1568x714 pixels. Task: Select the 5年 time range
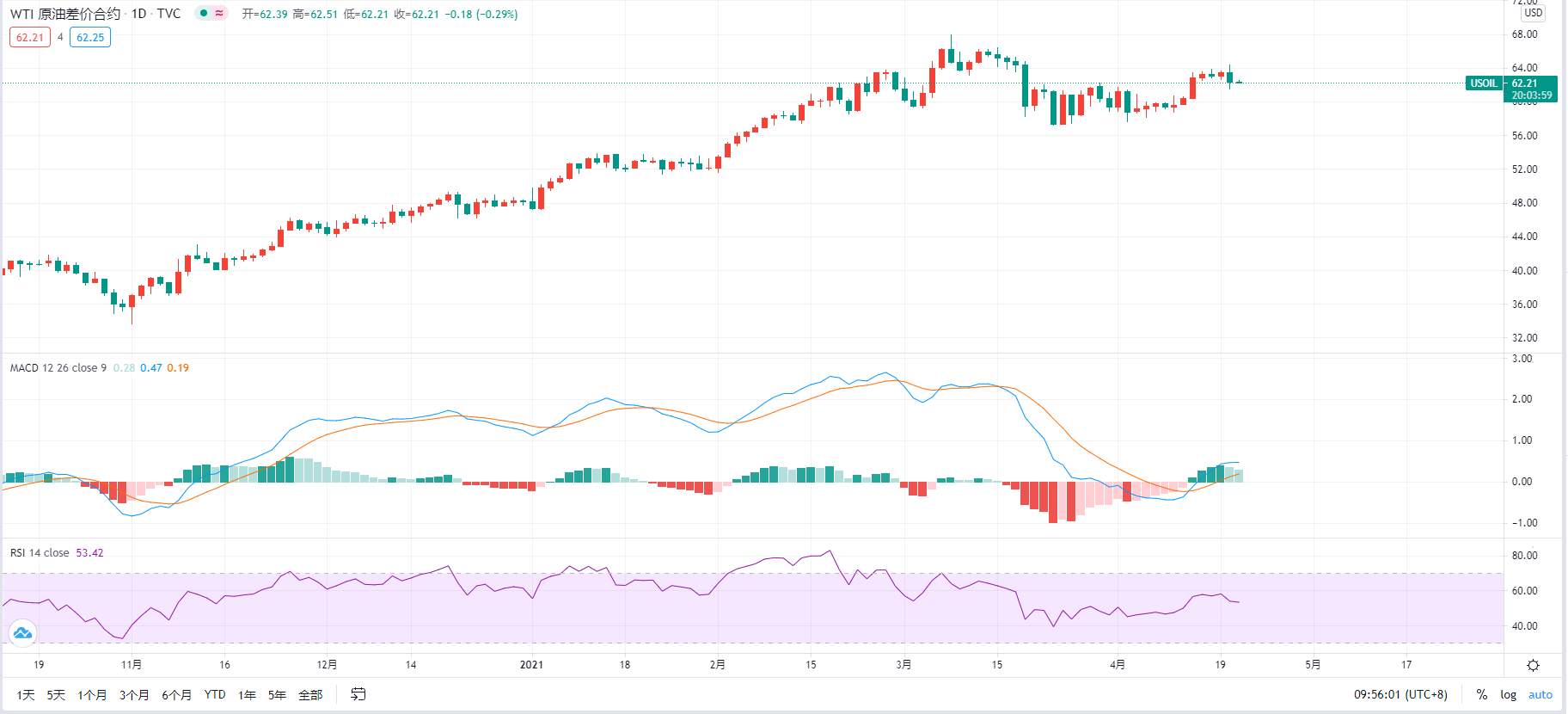(x=277, y=694)
